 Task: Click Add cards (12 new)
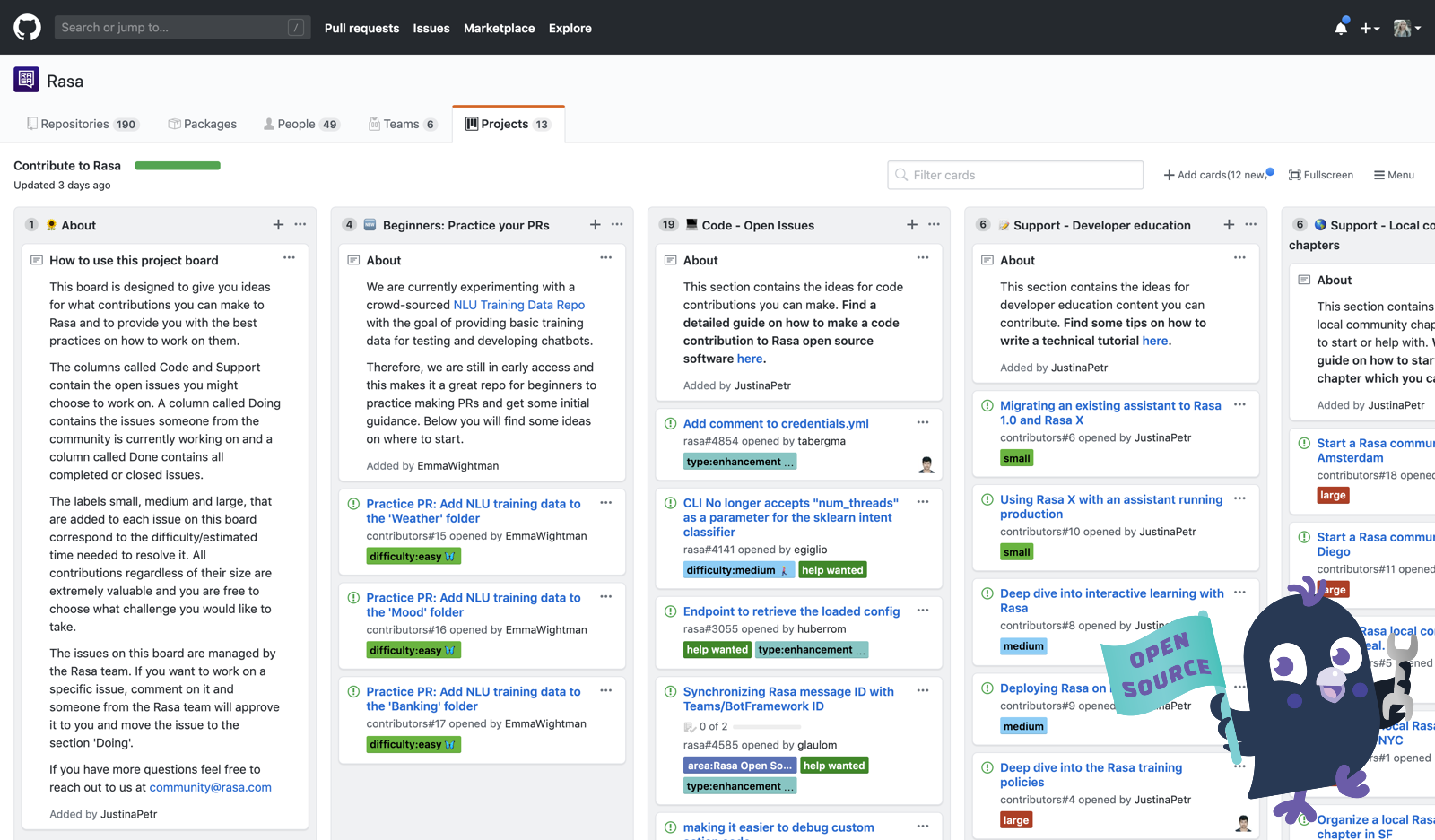[x=1218, y=175]
